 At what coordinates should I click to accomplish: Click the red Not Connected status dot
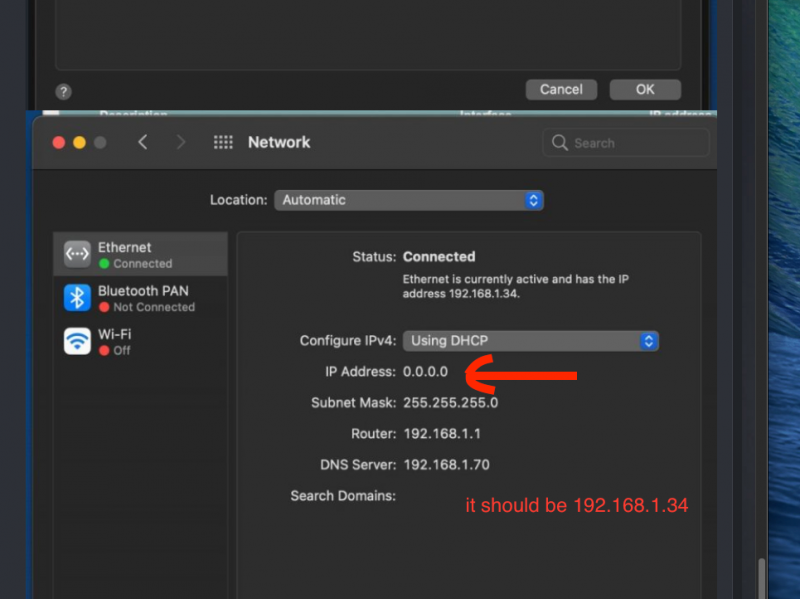pos(104,307)
